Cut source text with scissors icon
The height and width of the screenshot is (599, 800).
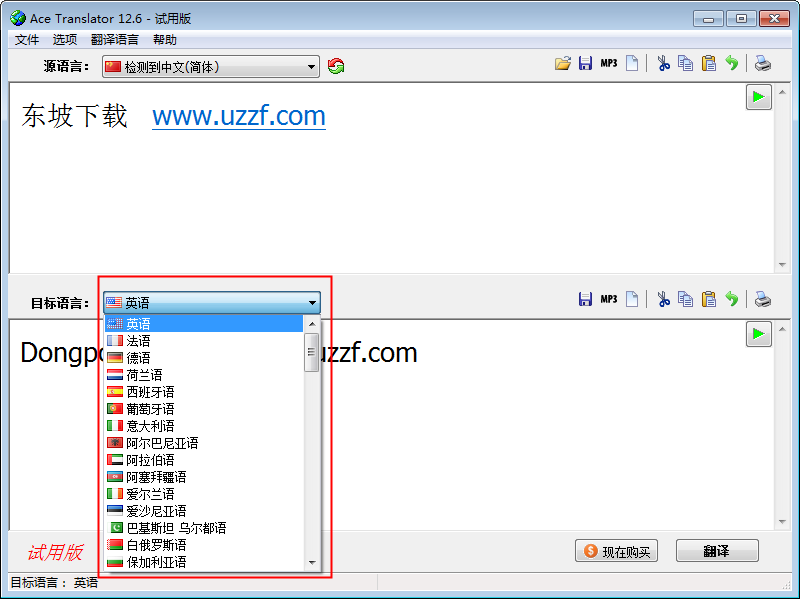pos(663,64)
